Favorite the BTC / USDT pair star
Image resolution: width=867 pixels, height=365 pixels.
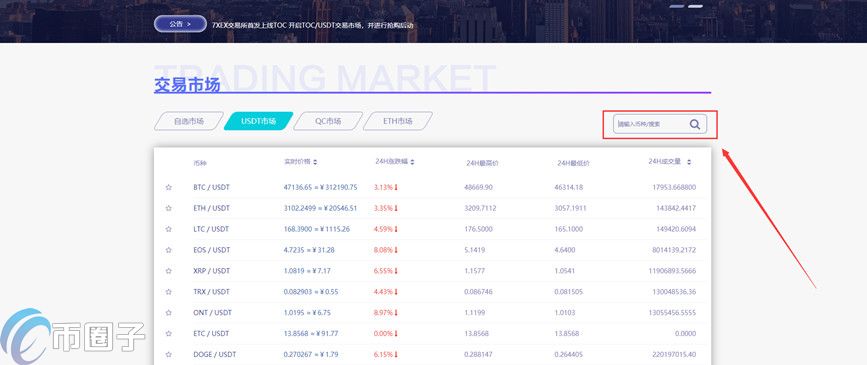click(x=169, y=187)
